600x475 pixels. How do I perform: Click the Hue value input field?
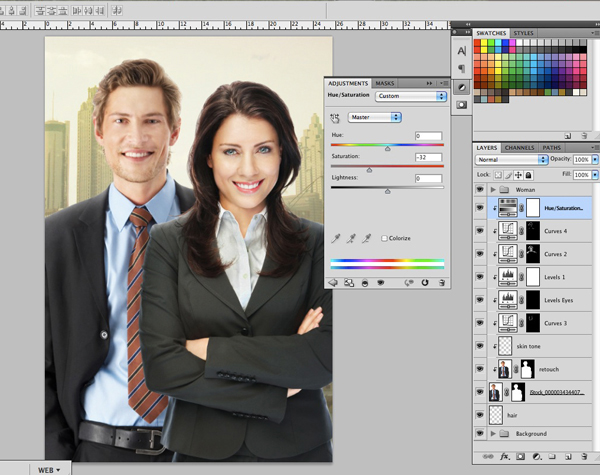[x=429, y=136]
